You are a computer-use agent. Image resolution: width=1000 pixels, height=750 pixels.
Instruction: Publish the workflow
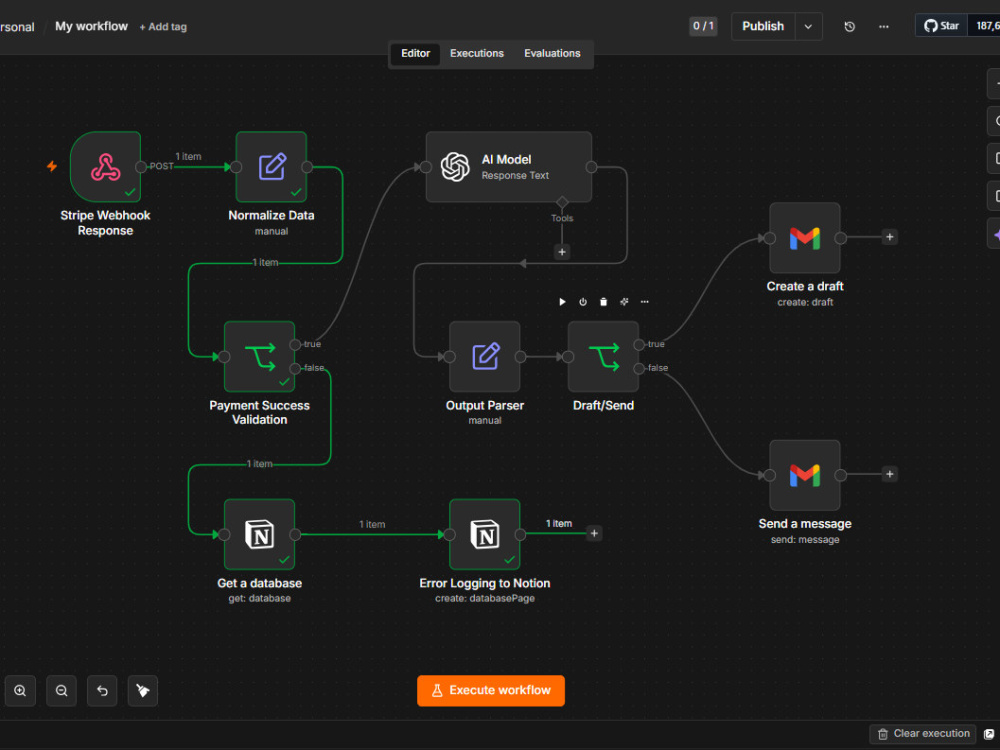point(763,27)
